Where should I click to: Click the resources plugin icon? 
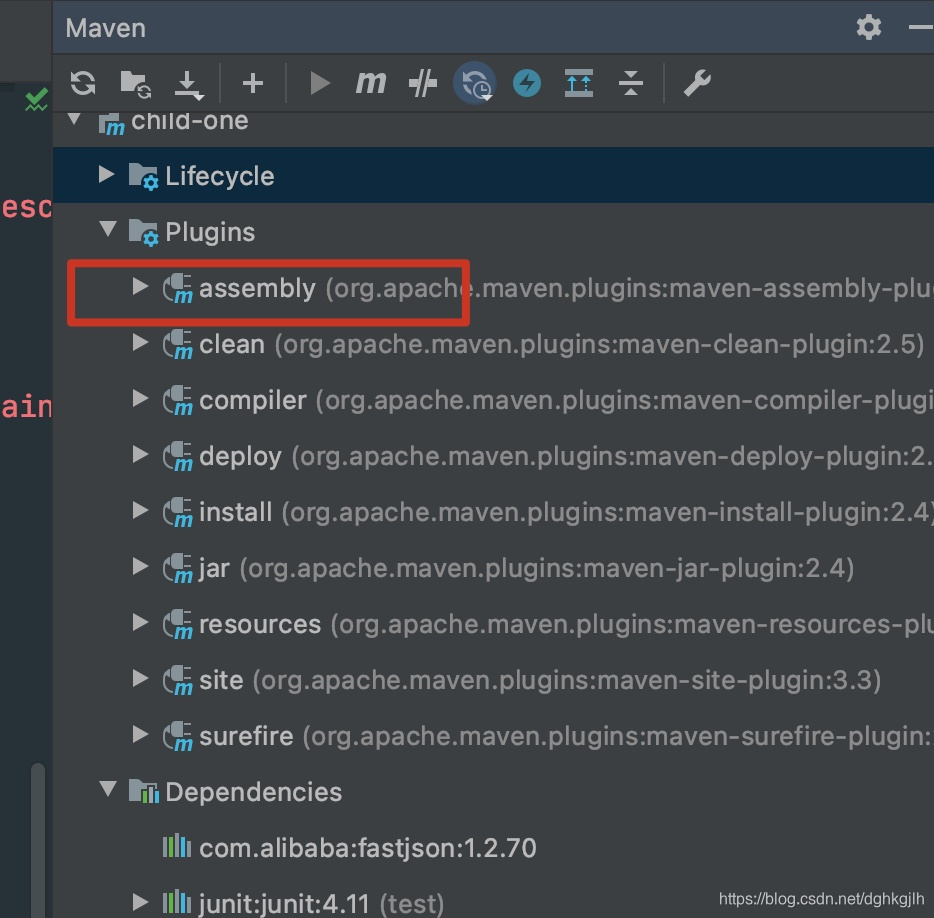[x=178, y=625]
